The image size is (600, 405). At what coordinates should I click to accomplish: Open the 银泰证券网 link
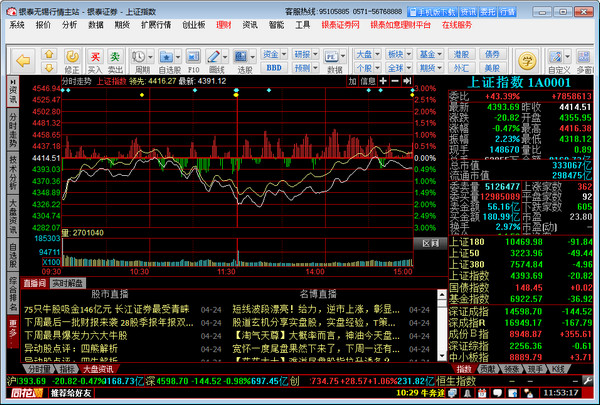(x=340, y=25)
